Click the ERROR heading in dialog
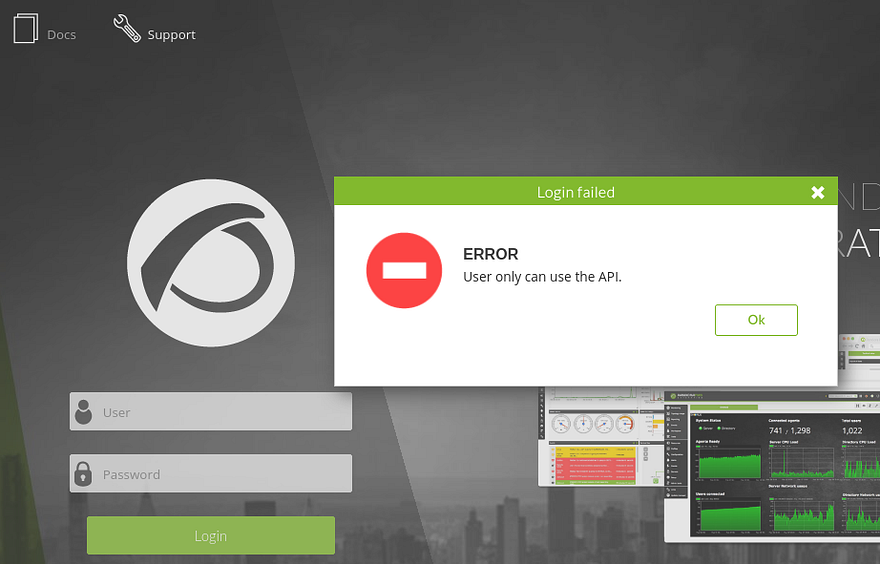Image resolution: width=880 pixels, height=564 pixels. 491,255
